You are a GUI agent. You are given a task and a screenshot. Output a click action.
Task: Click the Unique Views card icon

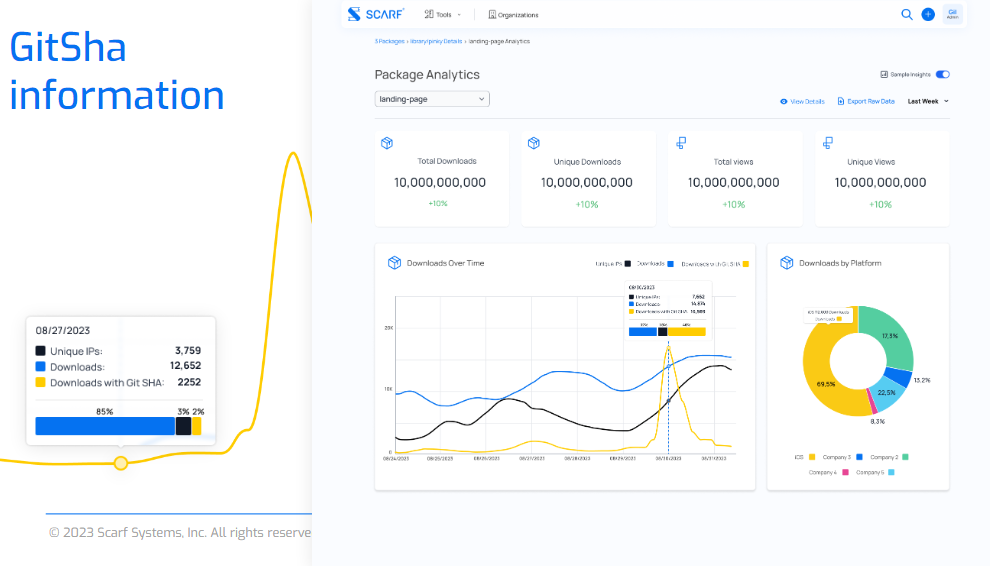pos(828,143)
